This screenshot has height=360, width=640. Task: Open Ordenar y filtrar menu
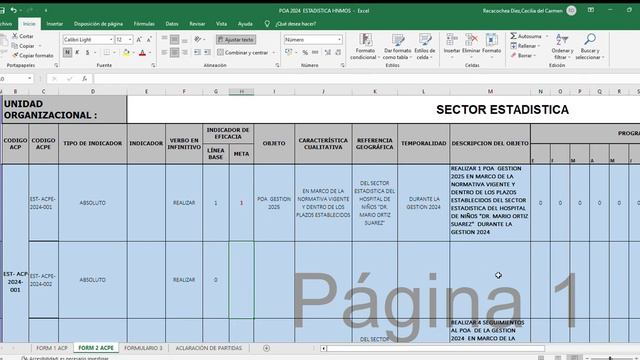[562, 47]
